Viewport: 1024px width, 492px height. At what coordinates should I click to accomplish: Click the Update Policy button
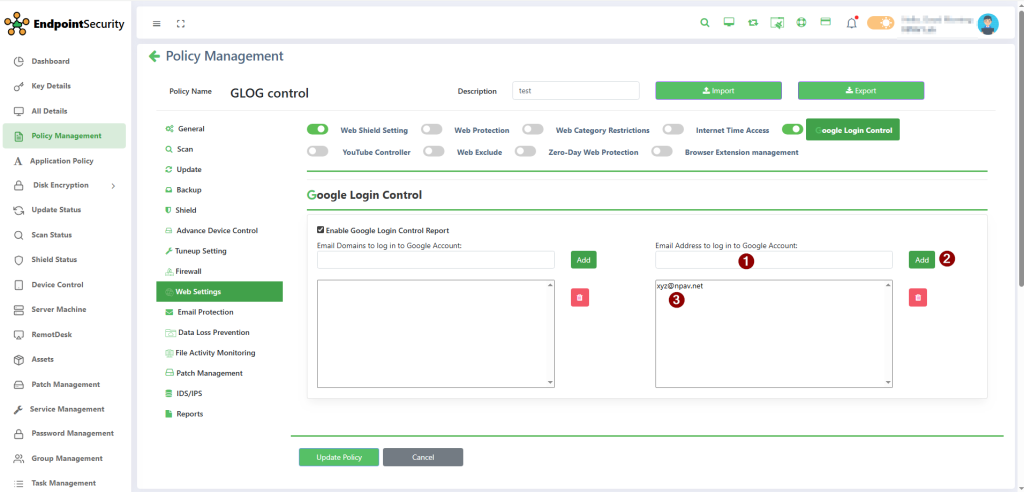pyautogui.click(x=338, y=457)
